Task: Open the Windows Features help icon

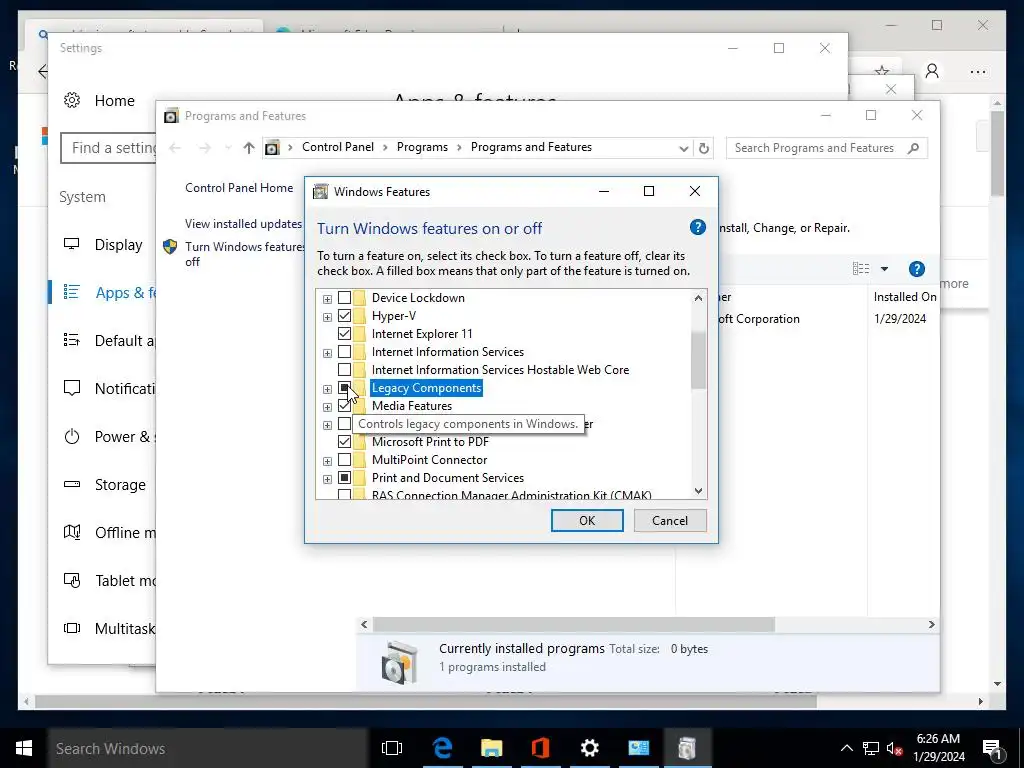Action: 697,227
